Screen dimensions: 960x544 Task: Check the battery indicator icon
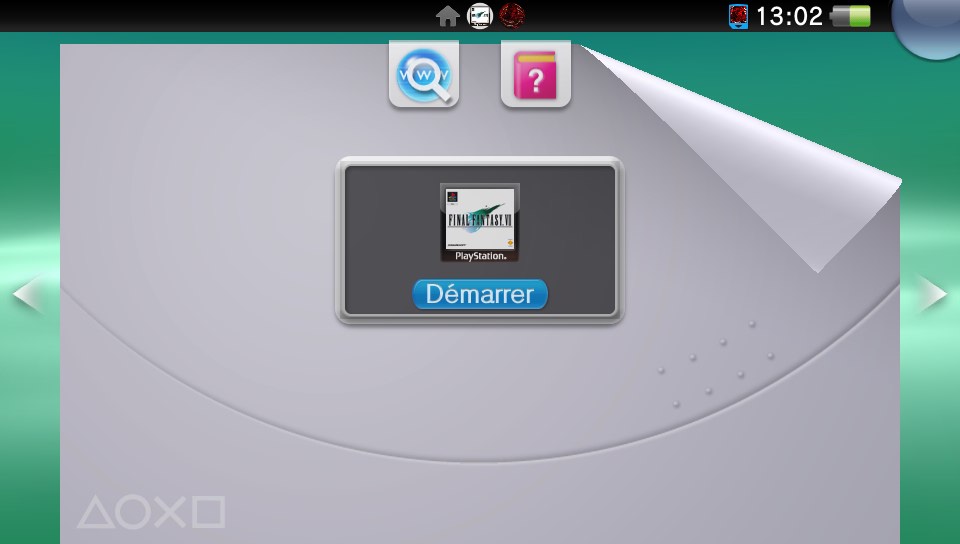click(850, 17)
